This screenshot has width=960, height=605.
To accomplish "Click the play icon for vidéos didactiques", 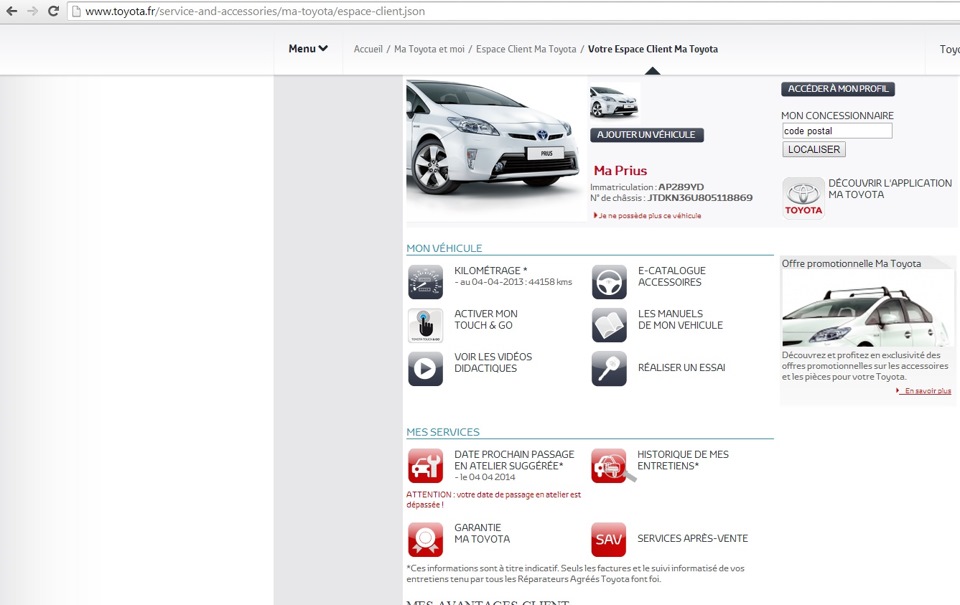I will (426, 368).
